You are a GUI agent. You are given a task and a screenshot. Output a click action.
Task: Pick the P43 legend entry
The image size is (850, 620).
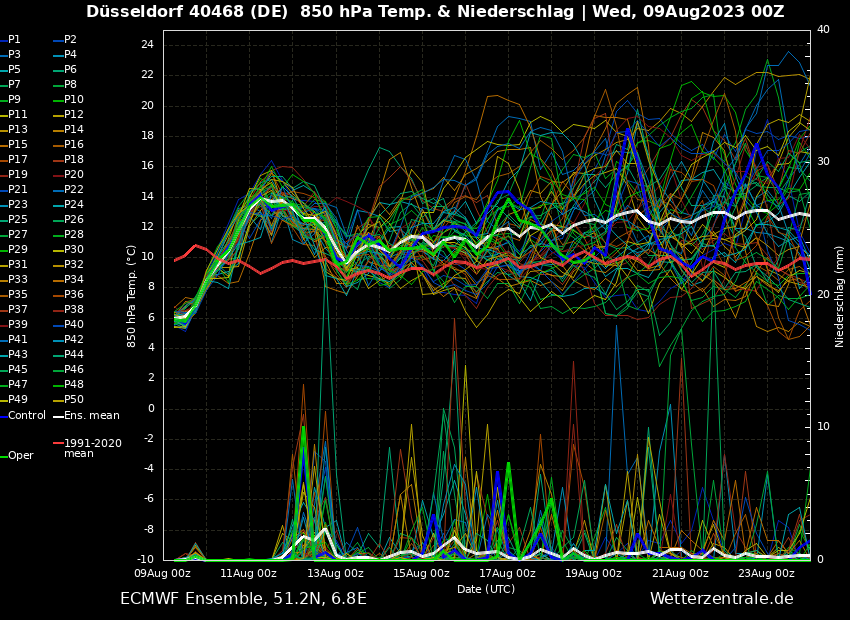tap(18, 355)
